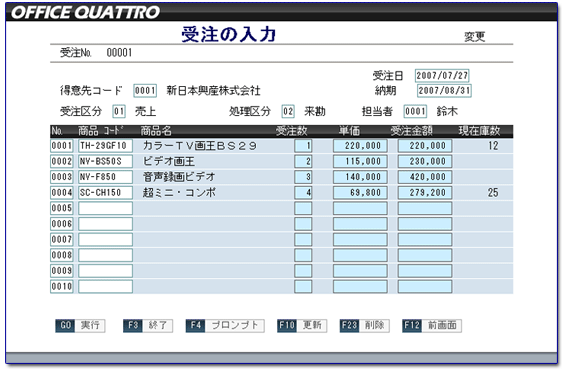The image size is (564, 369).
Task: Click the 受注金額 column header
Action: pyautogui.click(x=411, y=131)
